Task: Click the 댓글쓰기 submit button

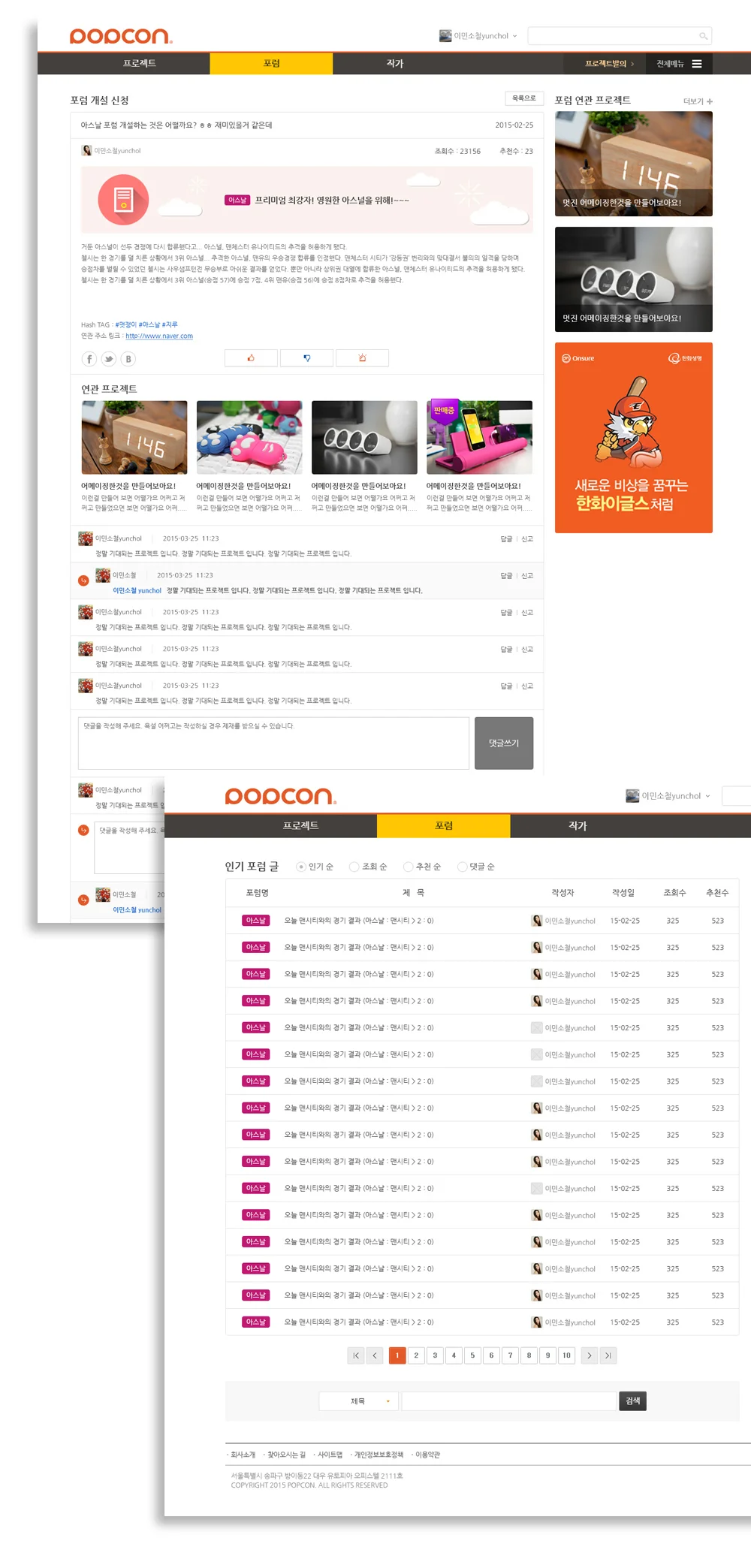Action: (x=504, y=743)
